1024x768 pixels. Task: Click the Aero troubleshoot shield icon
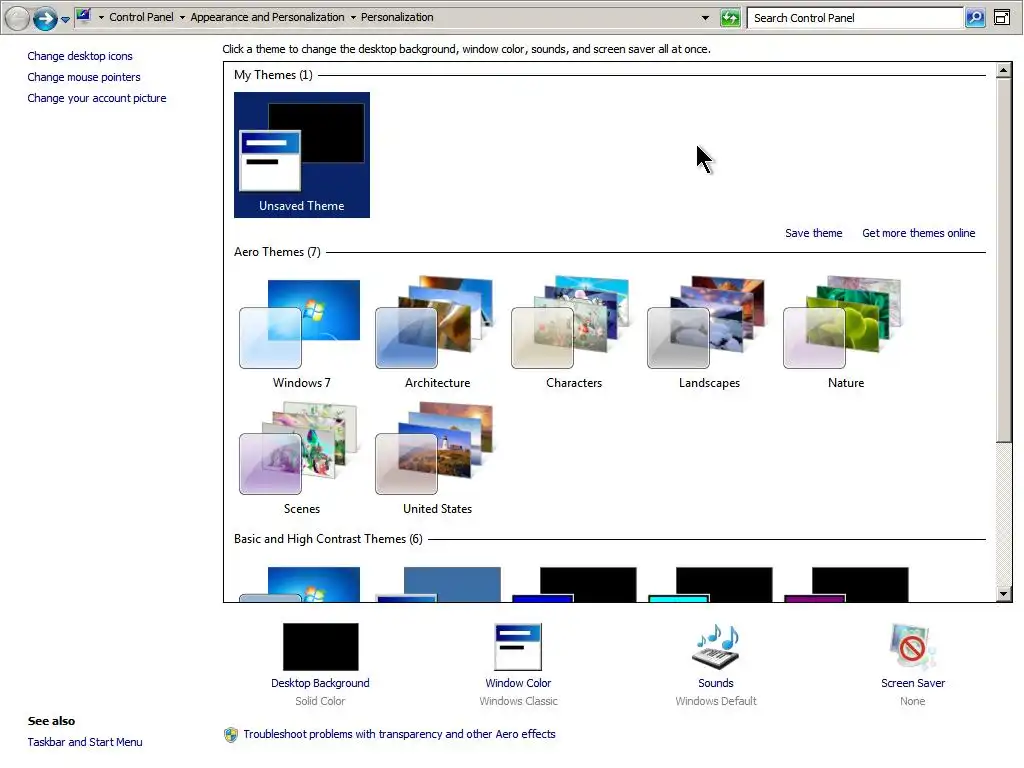coord(231,735)
